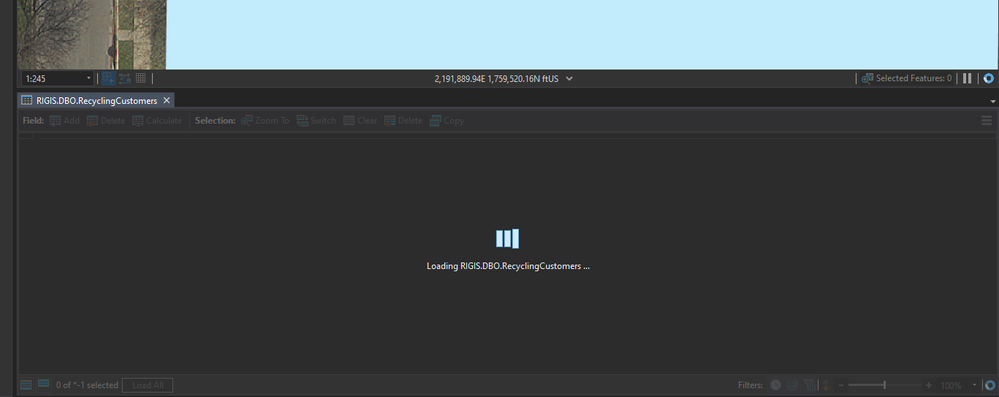This screenshot has height=397, width=999.
Task: Open the map scale 1:245 dropdown
Action: point(89,79)
